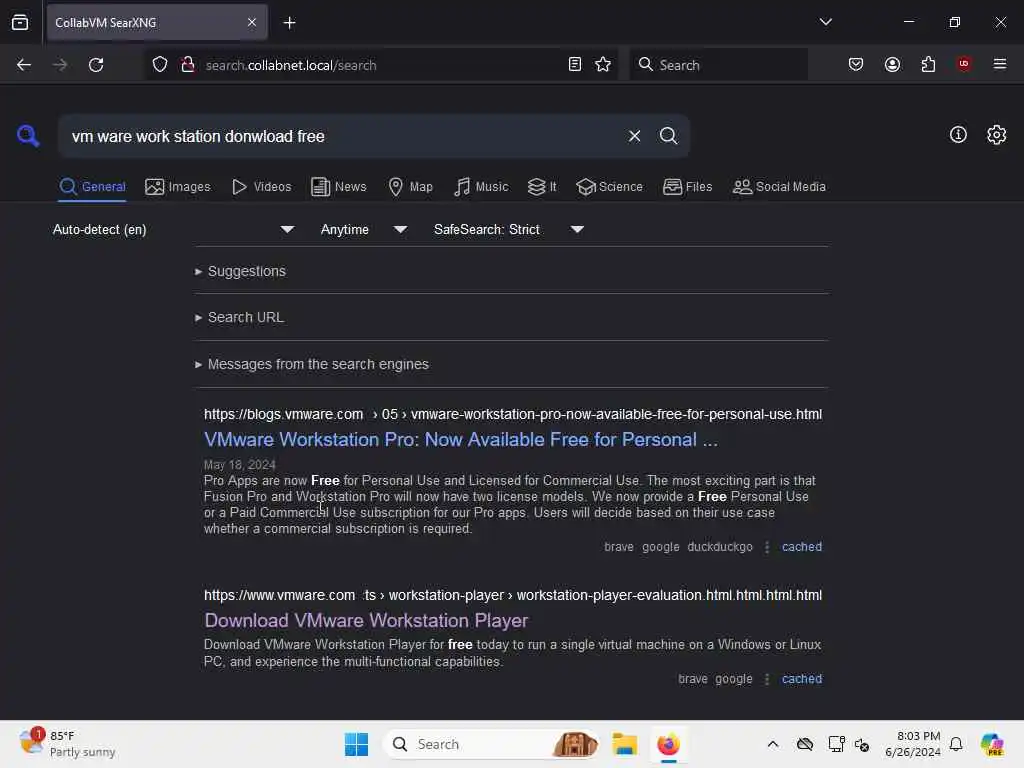Open the Firefox hamburger menu
The image size is (1024, 768).
pos(1000,64)
